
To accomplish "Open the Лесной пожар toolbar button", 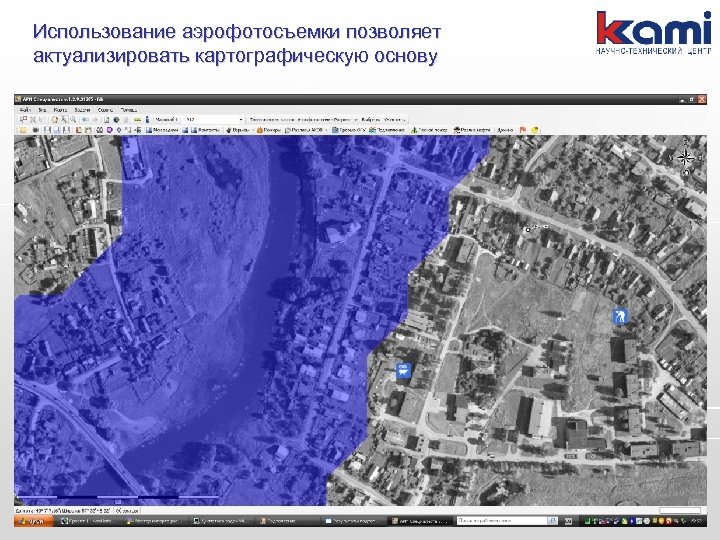I will tap(429, 130).
